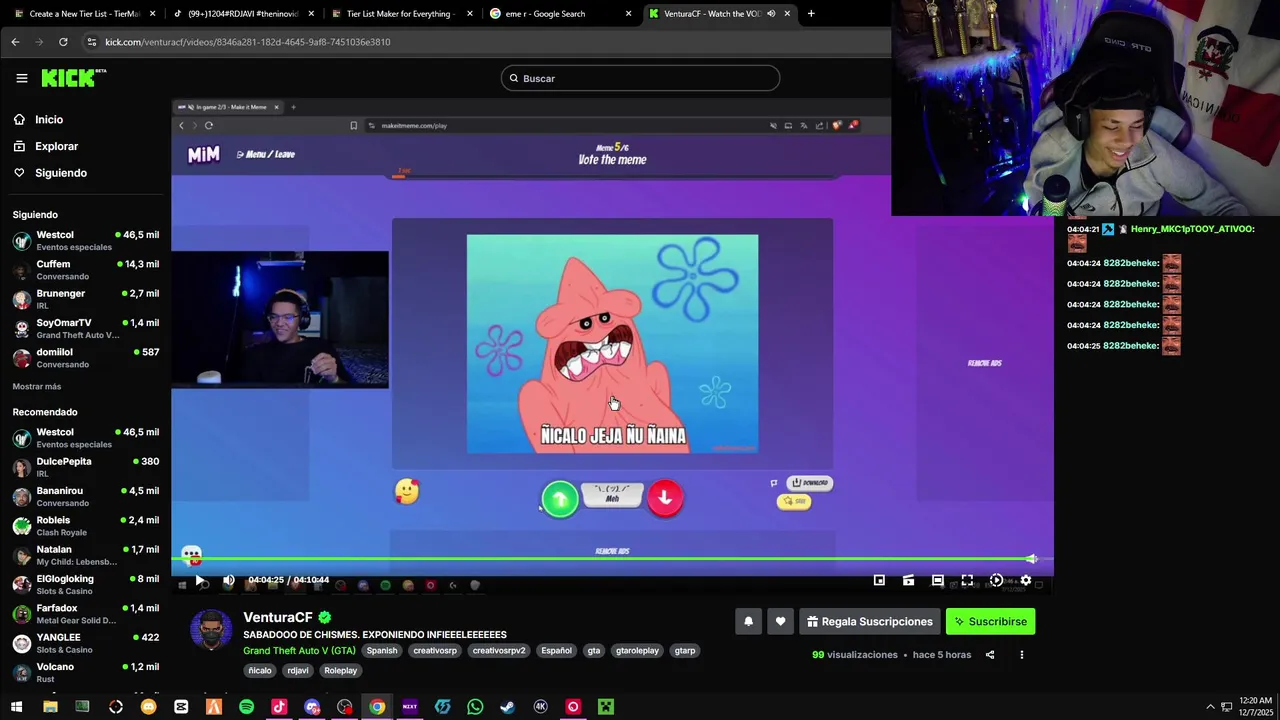
Task: Open Spotify from the taskbar
Action: pos(246,707)
